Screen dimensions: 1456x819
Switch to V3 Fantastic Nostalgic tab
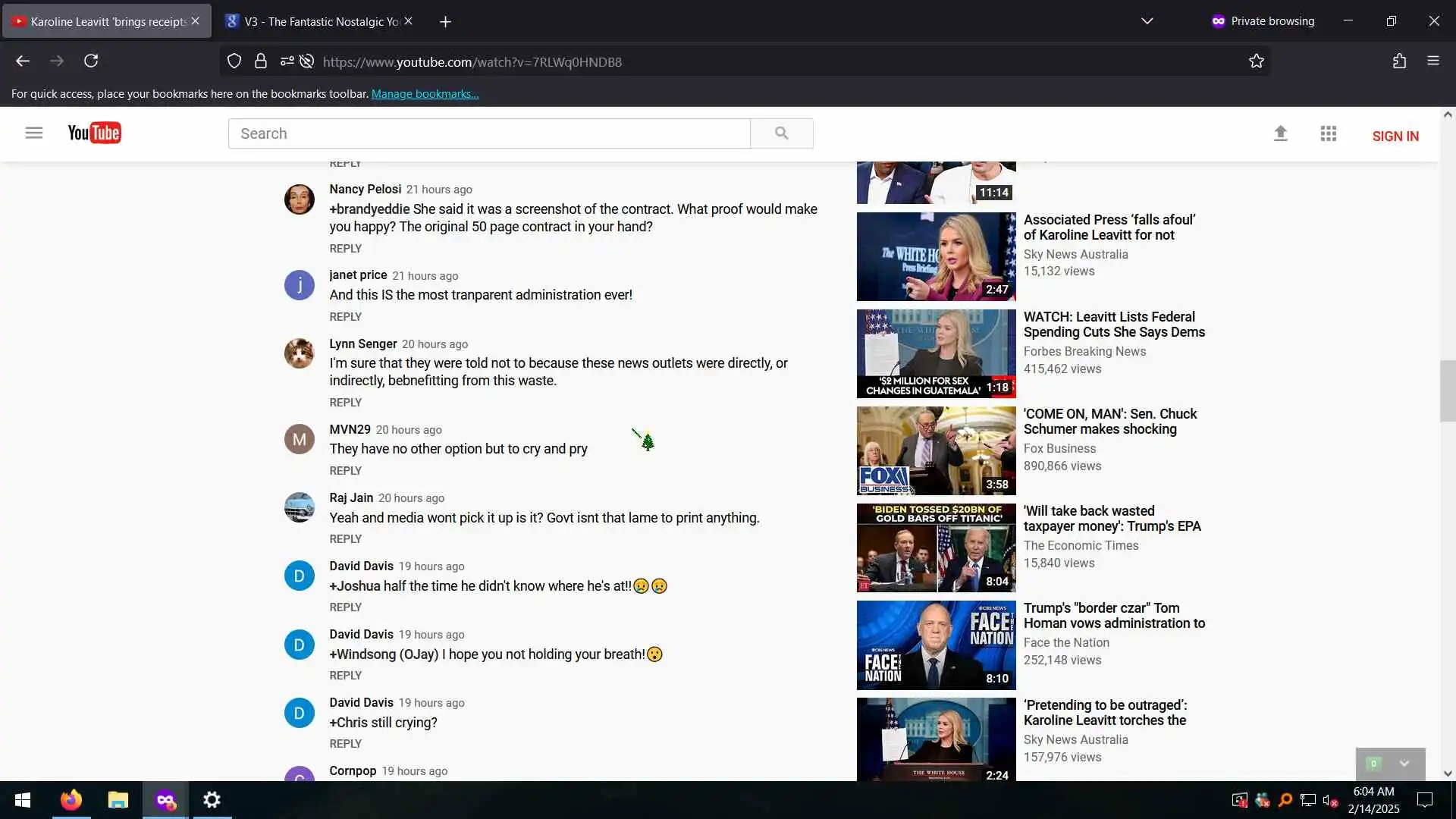click(x=315, y=21)
